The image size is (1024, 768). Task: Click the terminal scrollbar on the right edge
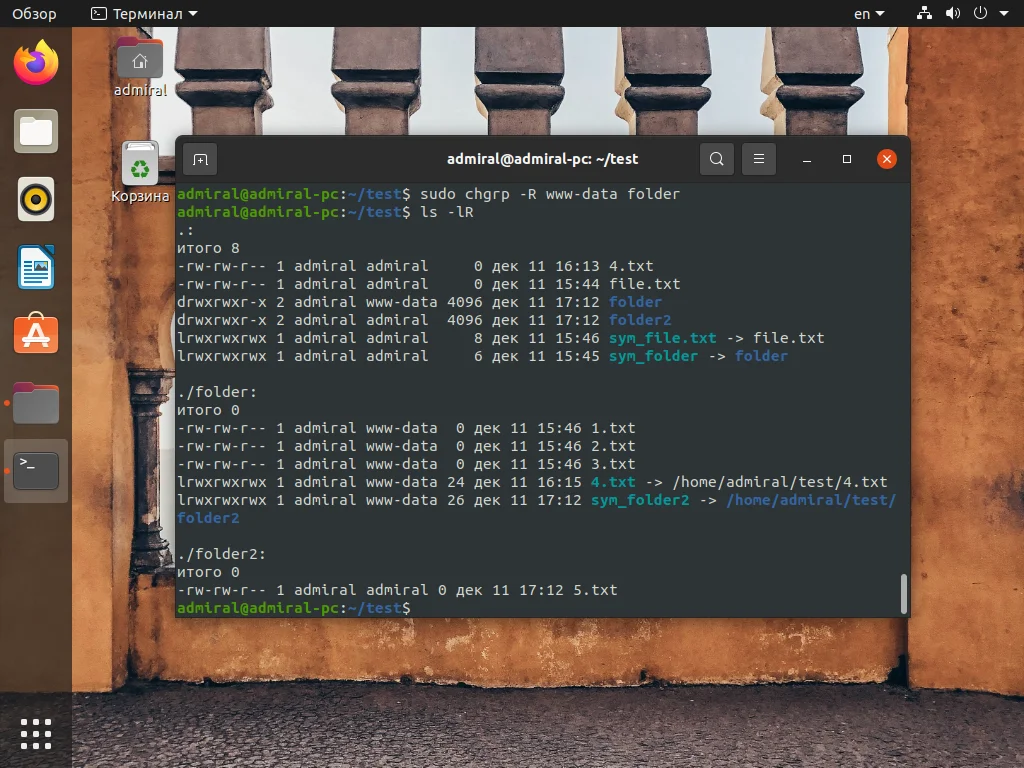(x=903, y=592)
